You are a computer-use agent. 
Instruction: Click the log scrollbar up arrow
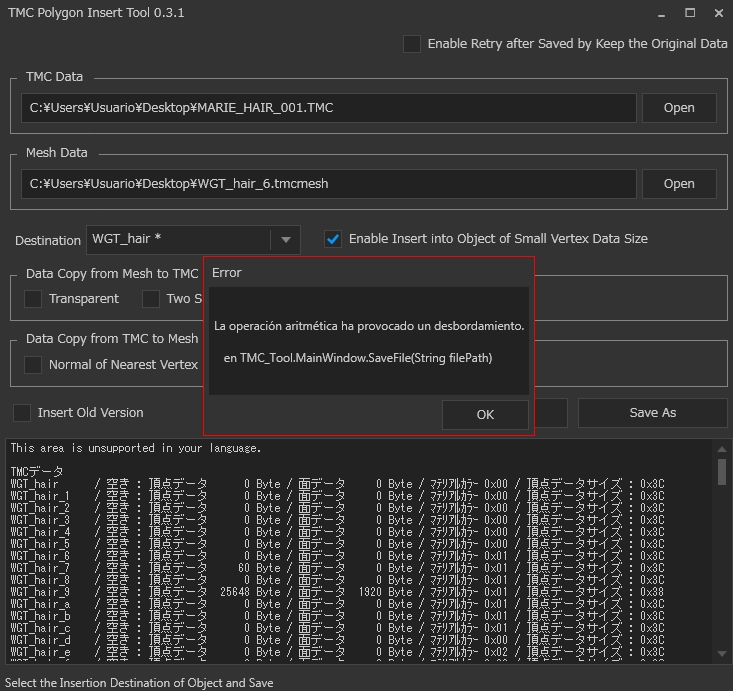[x=722, y=447]
